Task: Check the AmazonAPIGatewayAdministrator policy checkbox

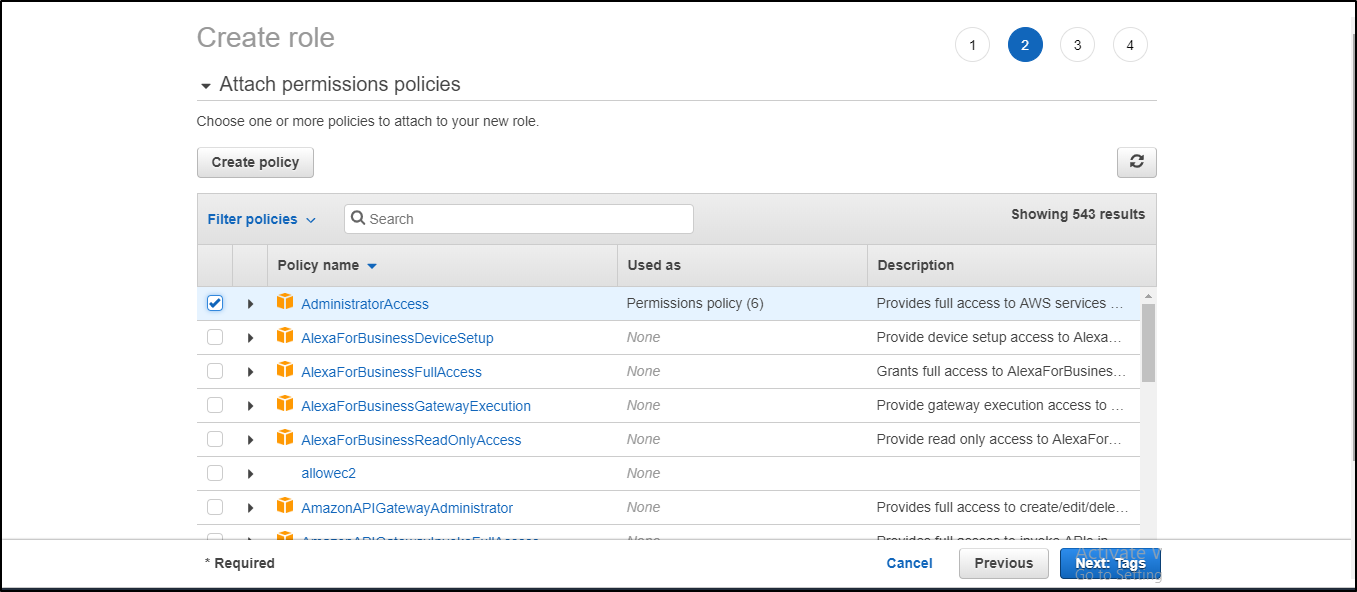Action: coord(215,507)
